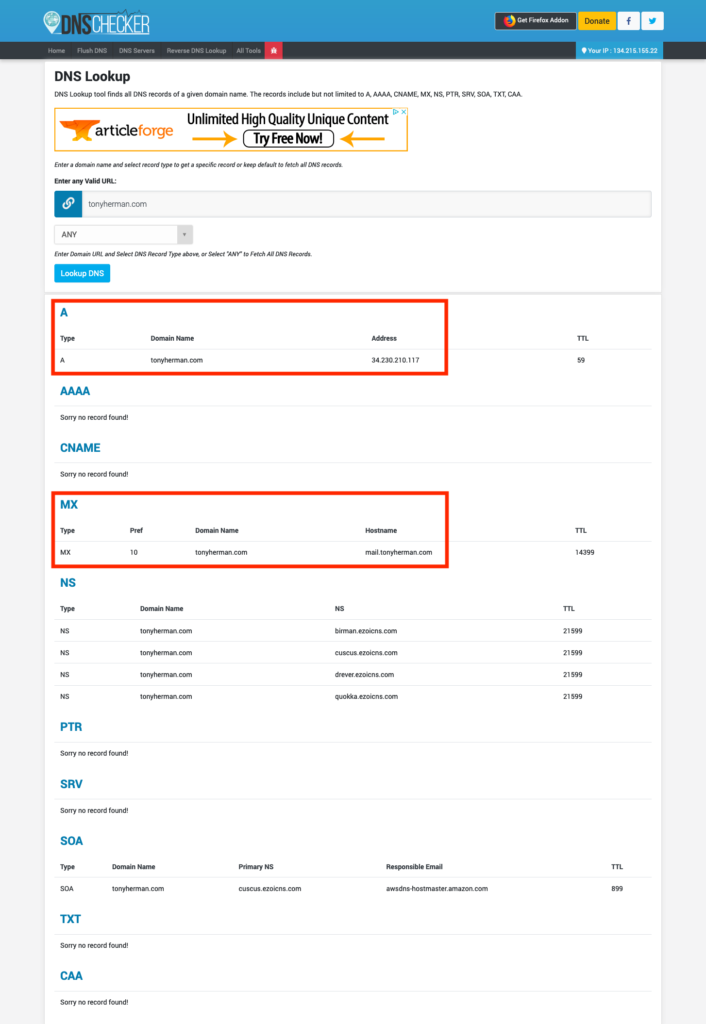Click the SRV section heading
The image size is (706, 1024).
pyautogui.click(x=71, y=784)
